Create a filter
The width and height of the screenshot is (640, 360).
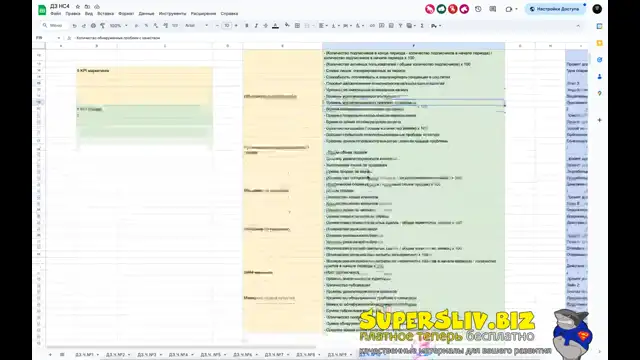tap(400, 26)
